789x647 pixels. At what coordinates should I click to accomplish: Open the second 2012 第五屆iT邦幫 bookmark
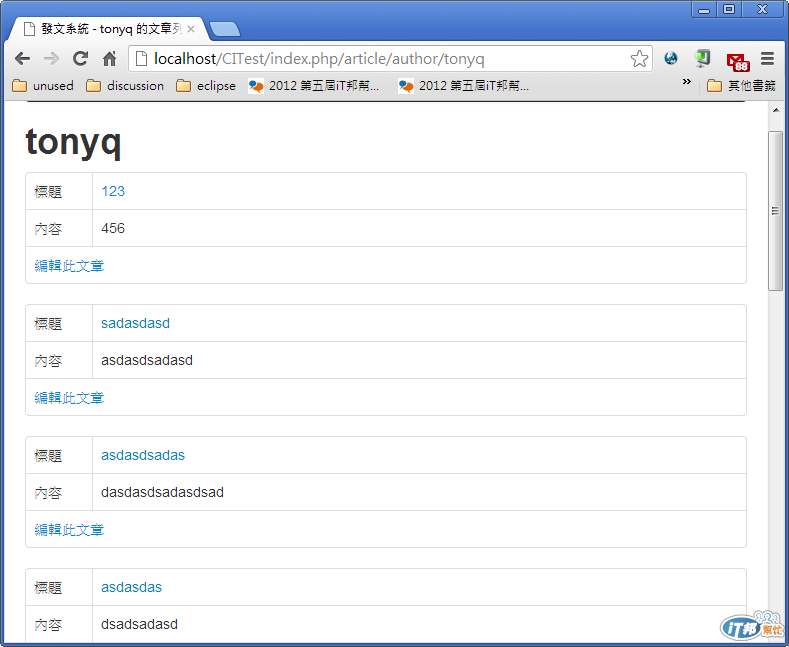[463, 86]
